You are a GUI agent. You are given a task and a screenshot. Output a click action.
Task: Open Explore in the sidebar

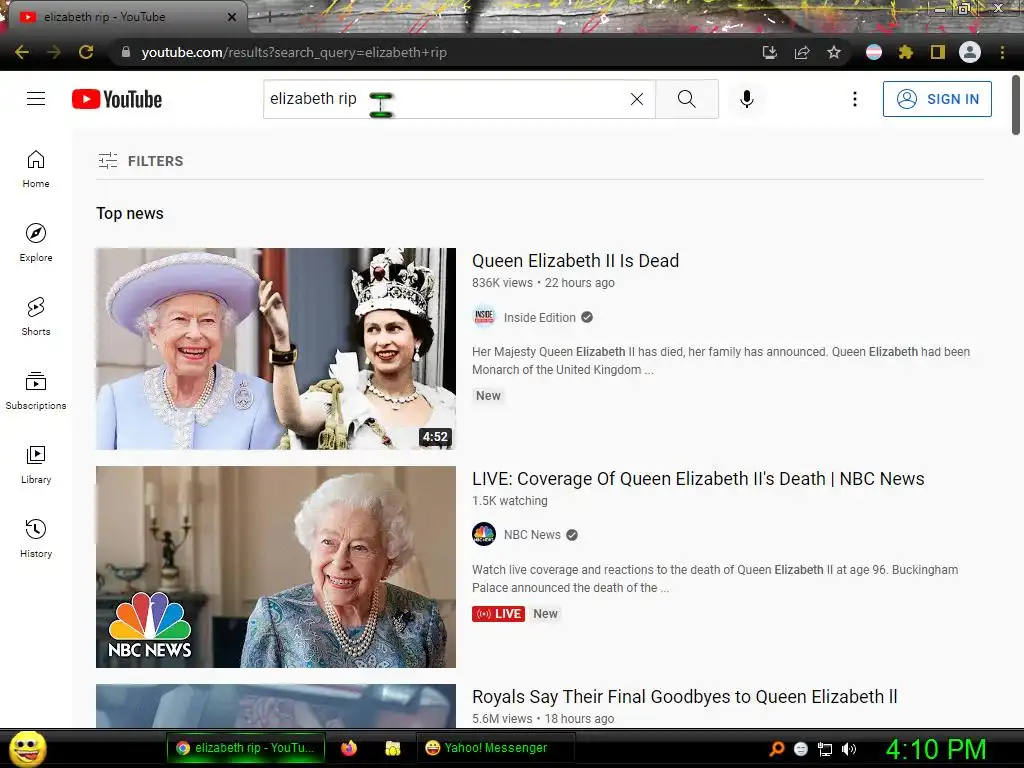point(36,242)
